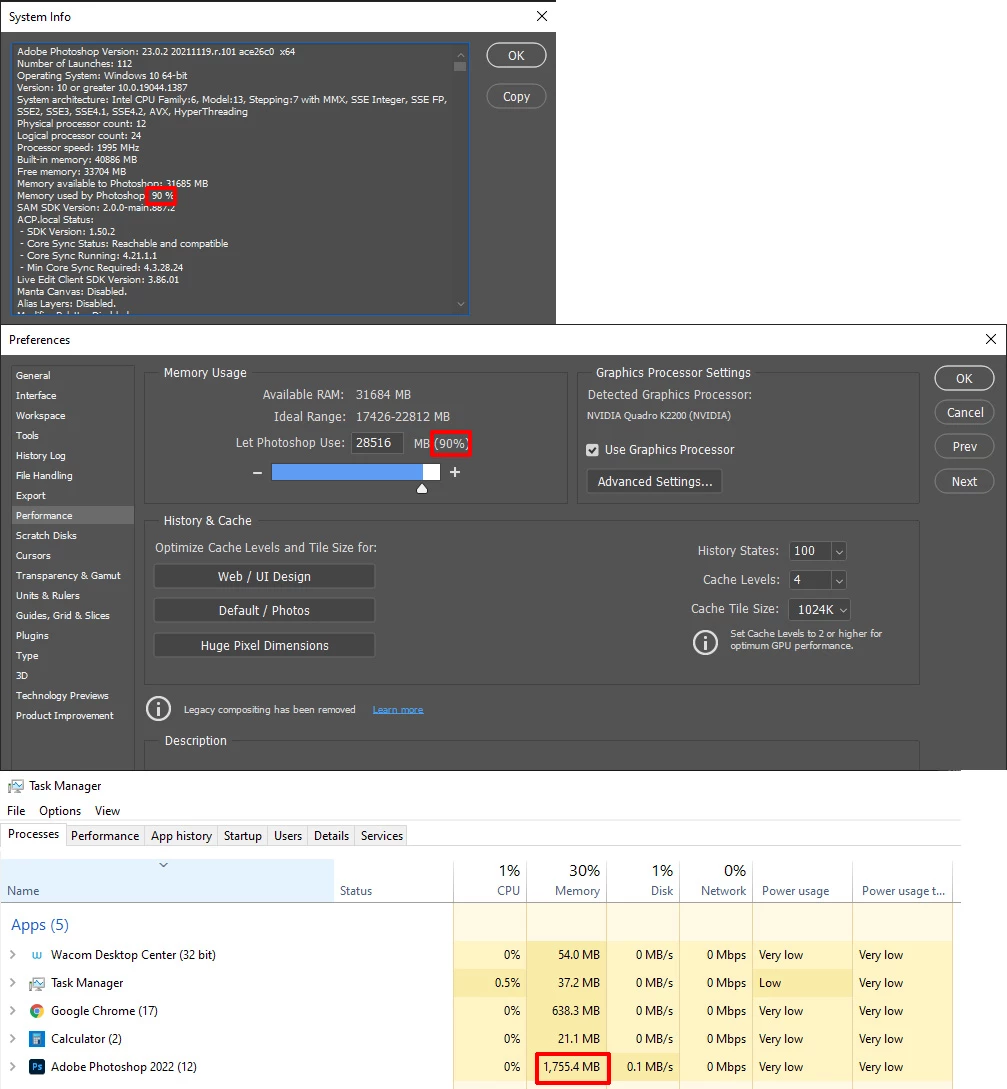Switch to the Performance tab in Task Manager
The image size is (1007, 1089).
(x=105, y=836)
